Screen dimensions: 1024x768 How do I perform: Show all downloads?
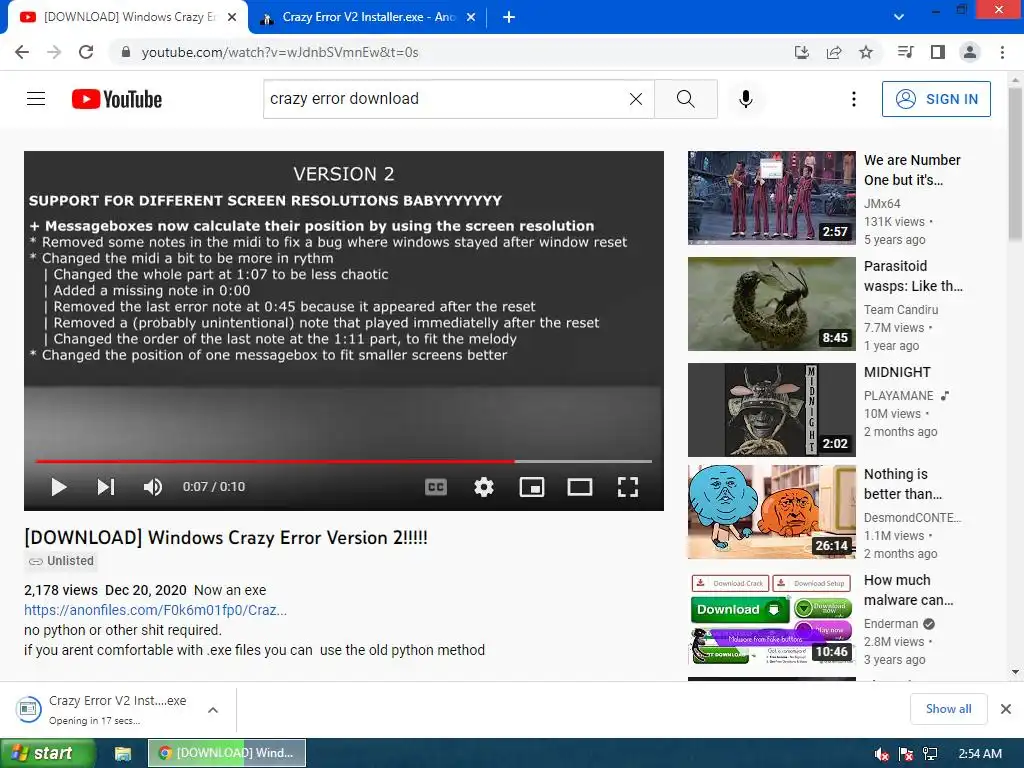click(x=948, y=709)
